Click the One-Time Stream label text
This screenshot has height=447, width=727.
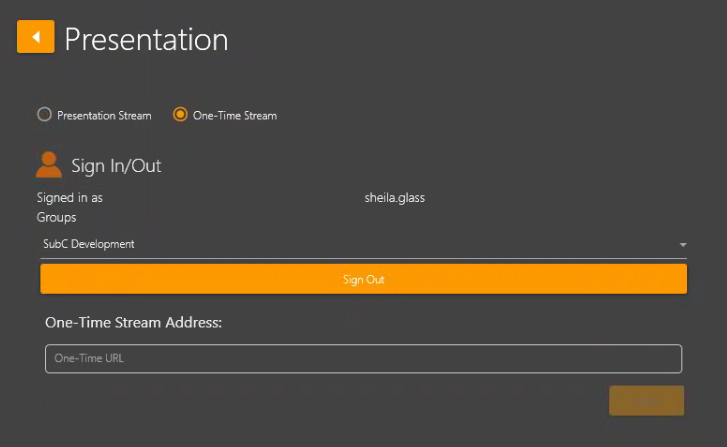234,116
